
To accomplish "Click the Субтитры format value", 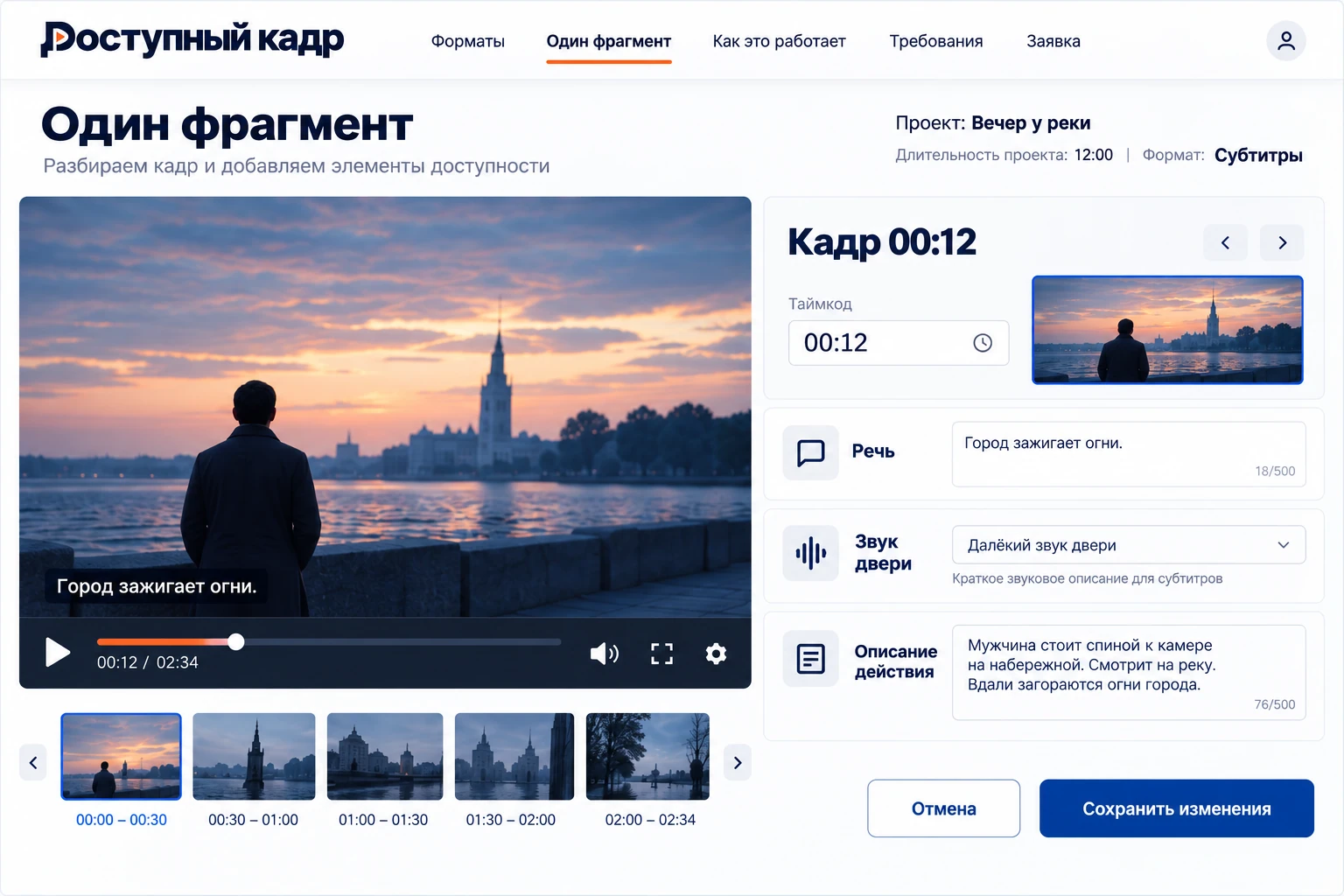I will [1258, 155].
